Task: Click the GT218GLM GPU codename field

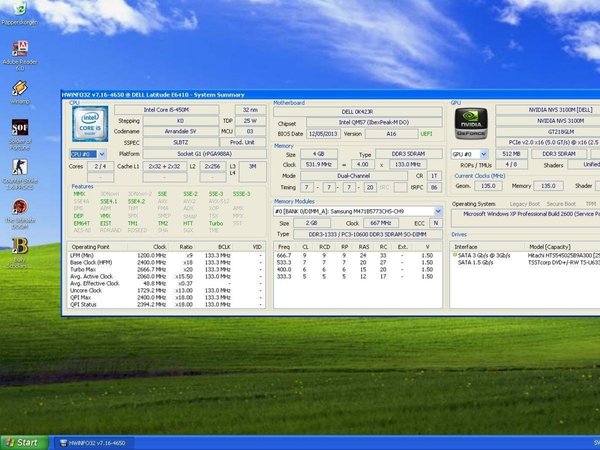Action: 549,132
